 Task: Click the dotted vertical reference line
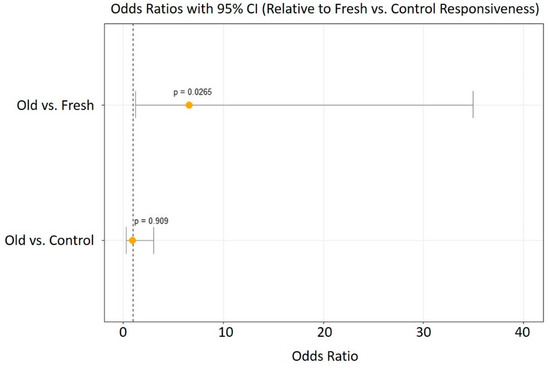point(133,172)
